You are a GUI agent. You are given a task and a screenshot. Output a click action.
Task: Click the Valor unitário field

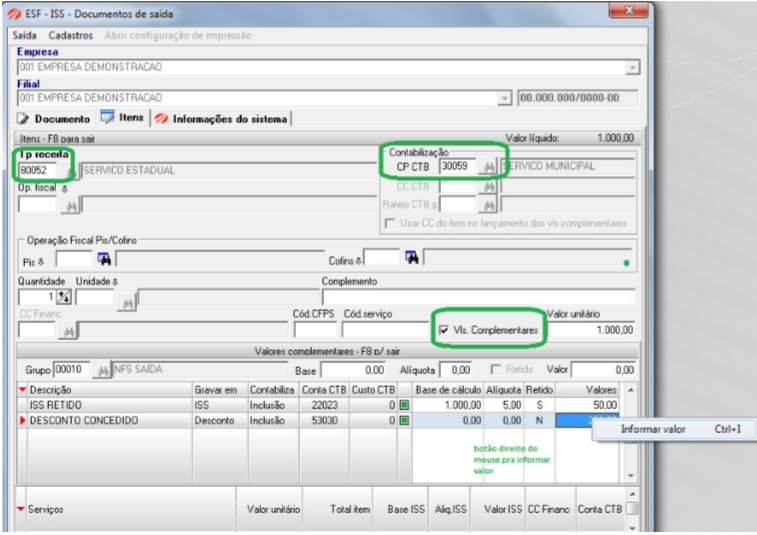click(x=590, y=330)
